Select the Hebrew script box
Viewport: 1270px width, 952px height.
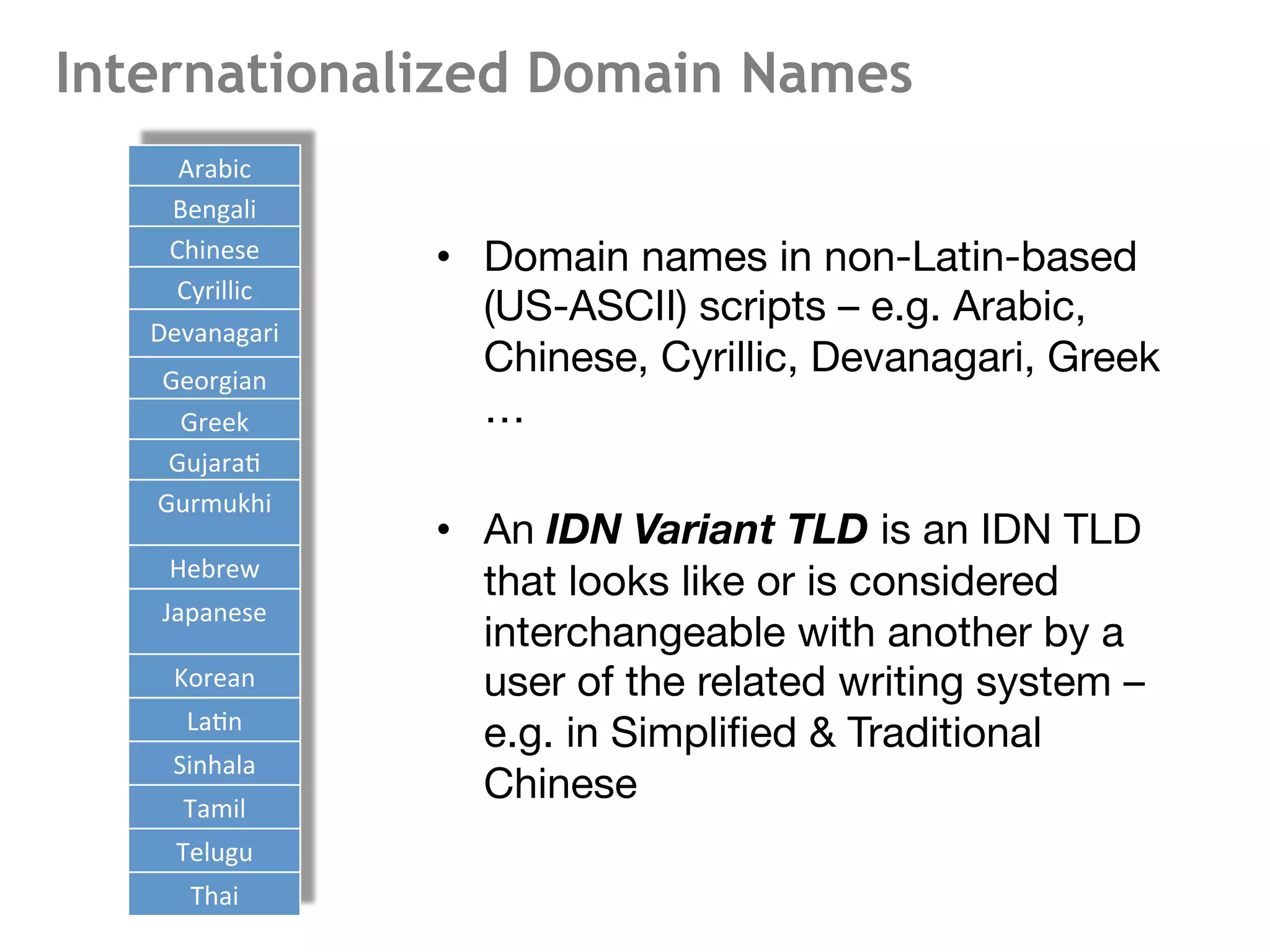pos(215,567)
